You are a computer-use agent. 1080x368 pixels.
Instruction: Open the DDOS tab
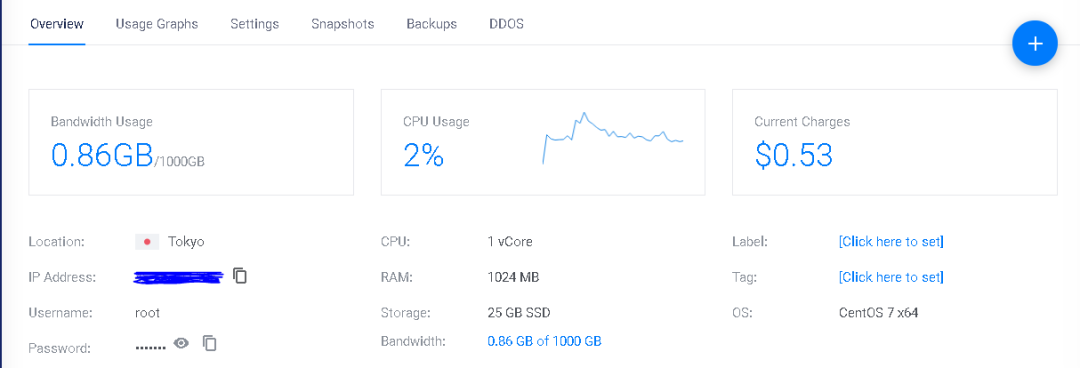[x=506, y=24]
